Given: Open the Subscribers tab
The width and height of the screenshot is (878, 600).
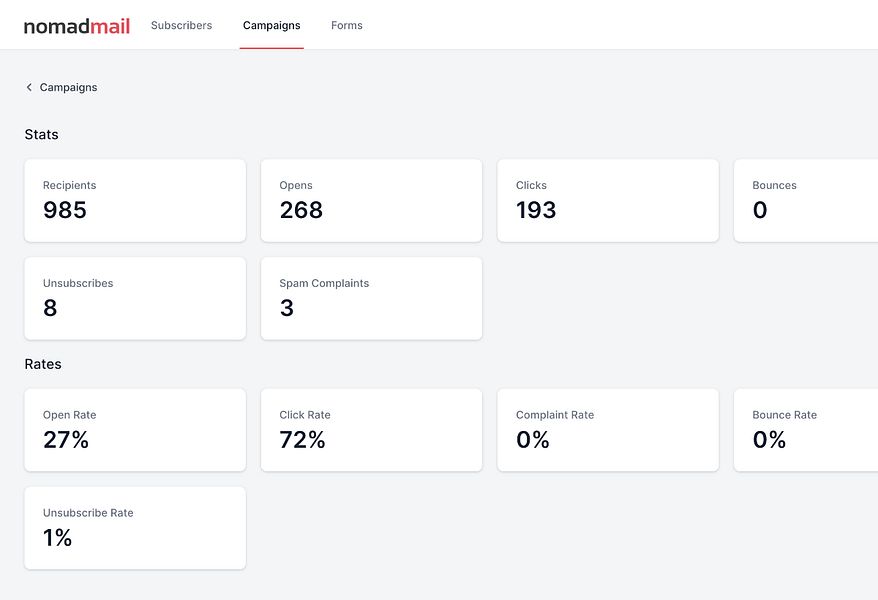Looking at the screenshot, I should tap(181, 25).
